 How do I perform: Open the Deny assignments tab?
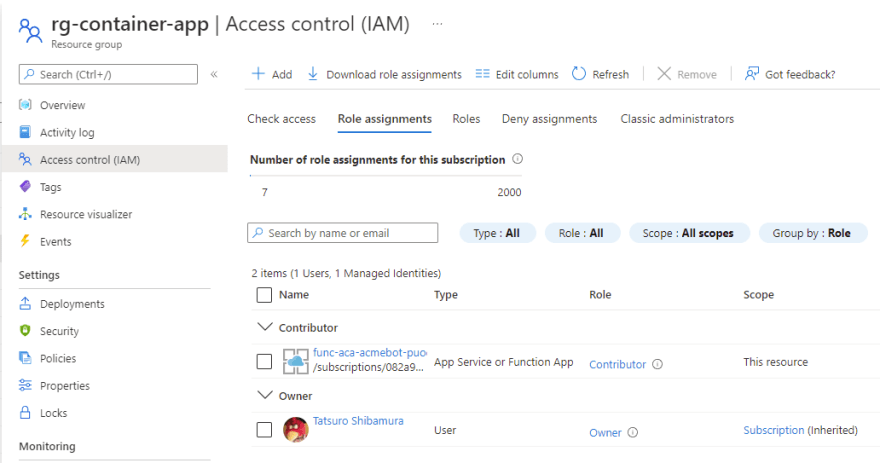549,119
